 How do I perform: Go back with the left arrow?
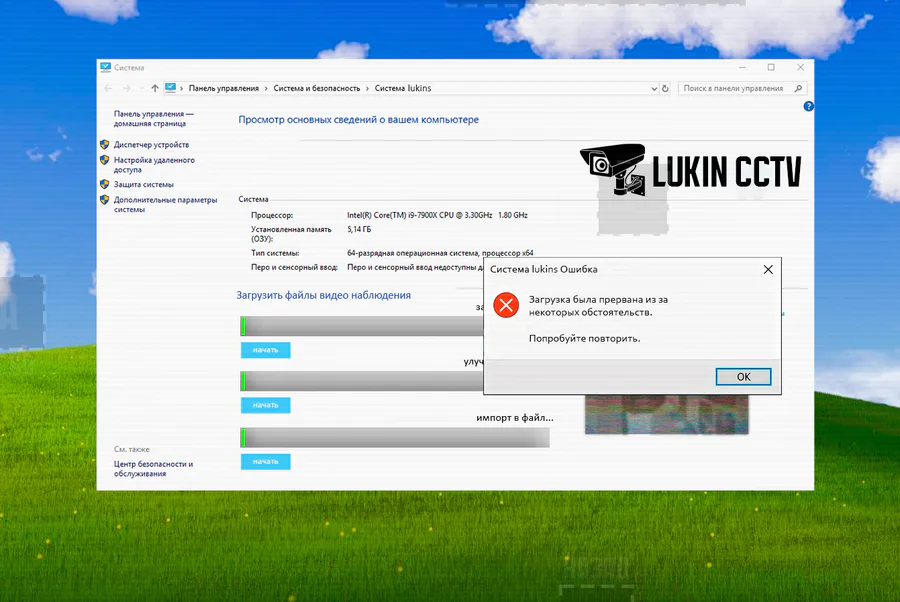pyautogui.click(x=108, y=88)
